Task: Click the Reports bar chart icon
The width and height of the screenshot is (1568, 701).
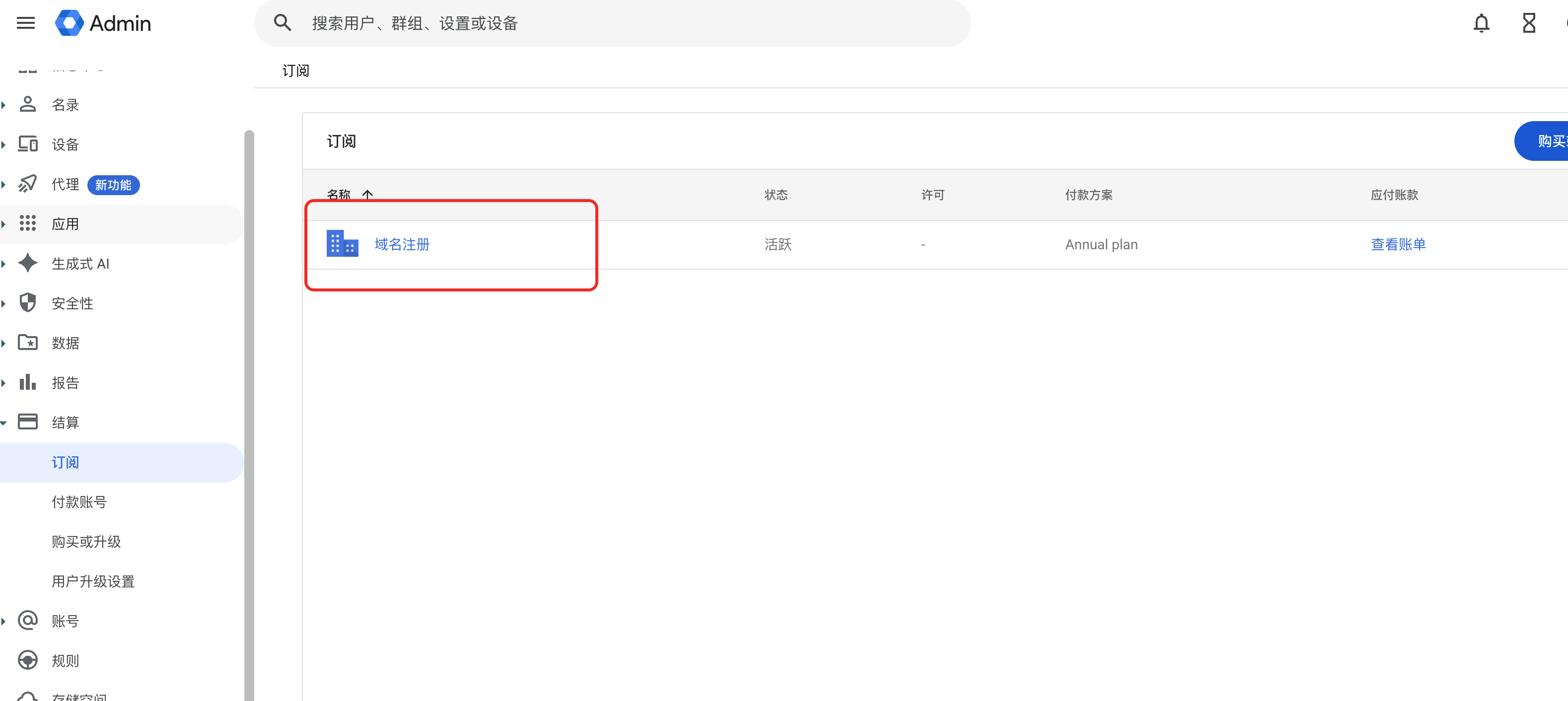Action: click(x=27, y=382)
